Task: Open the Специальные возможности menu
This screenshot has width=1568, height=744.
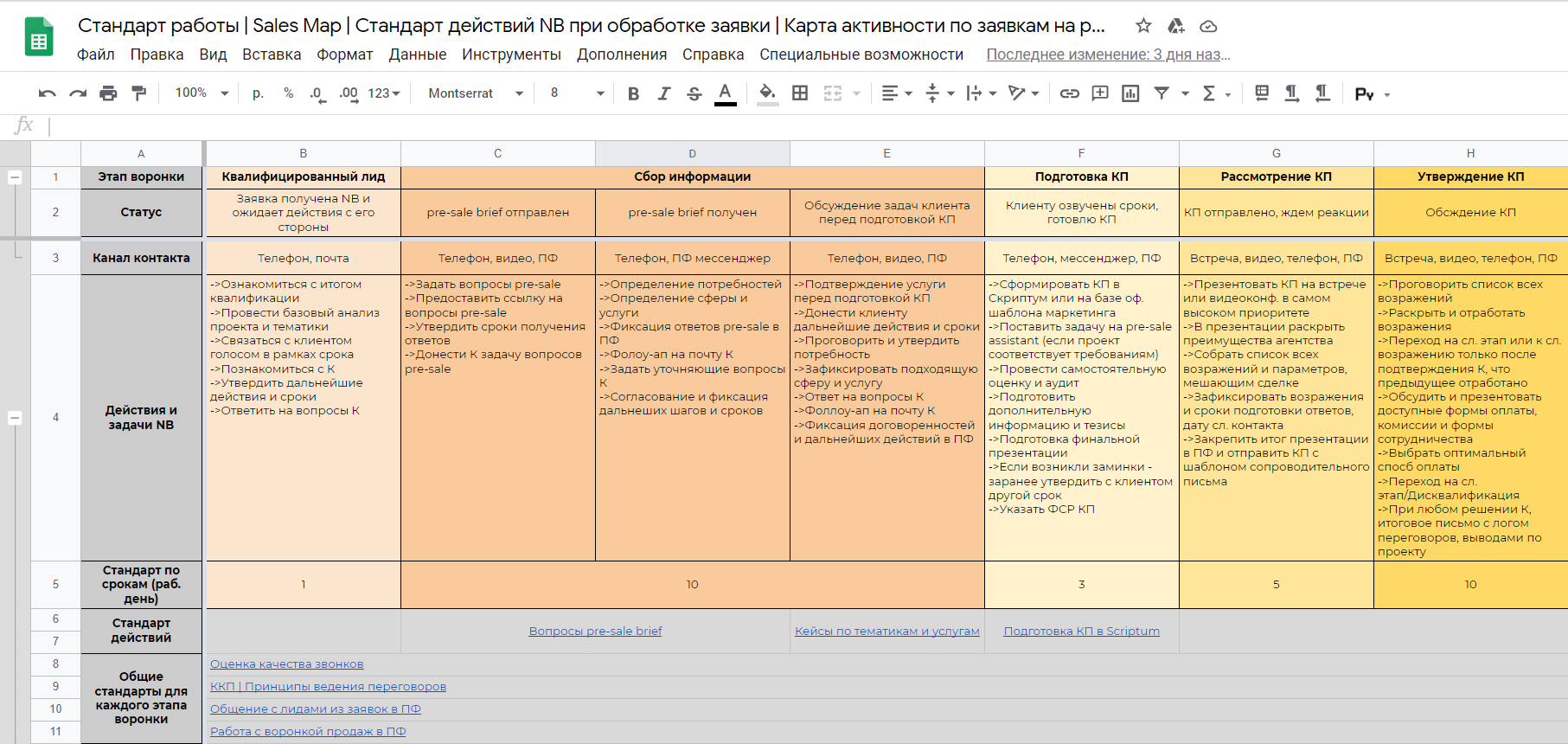Action: (x=861, y=55)
